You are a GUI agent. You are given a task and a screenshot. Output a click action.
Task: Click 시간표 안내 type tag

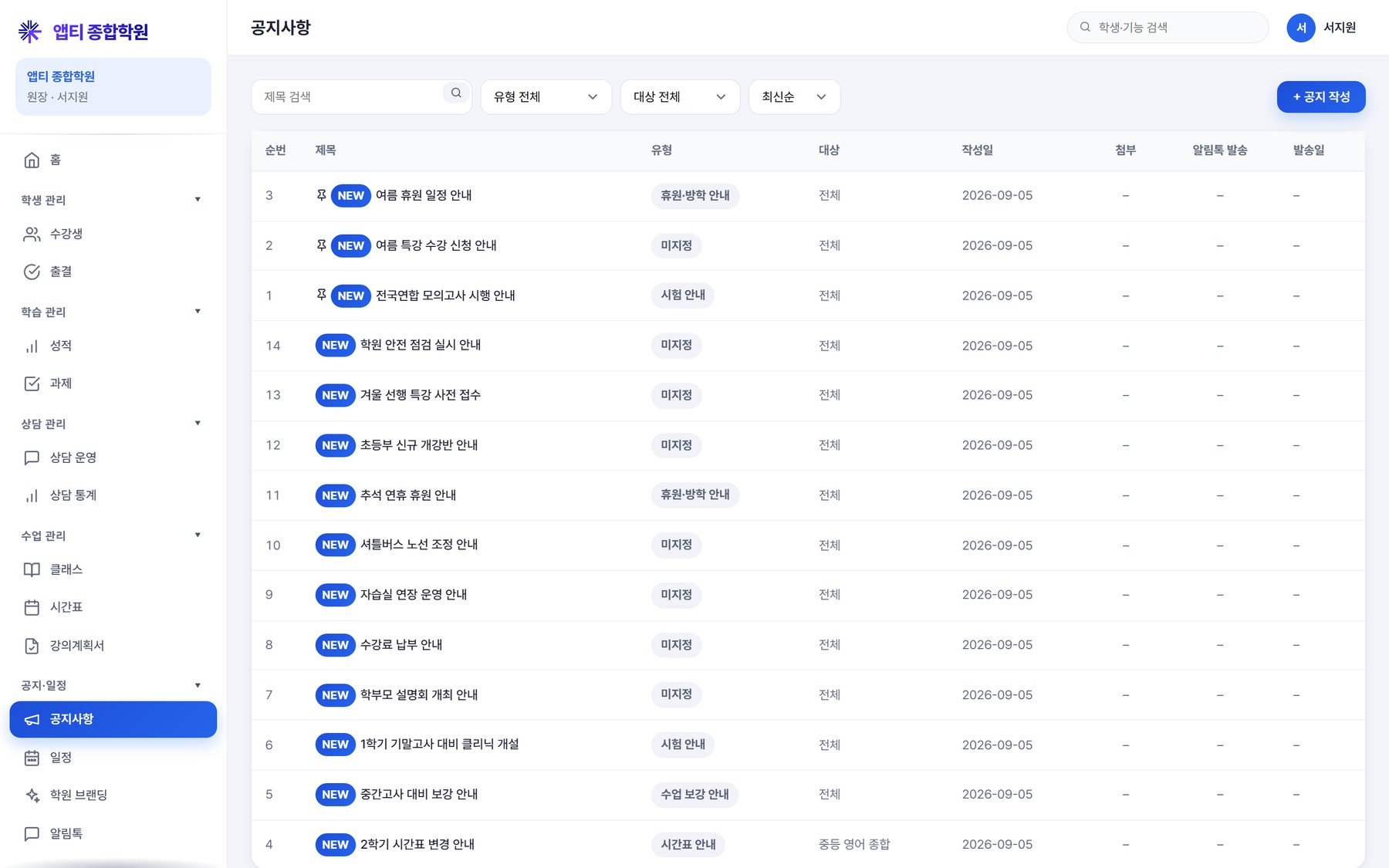(688, 844)
